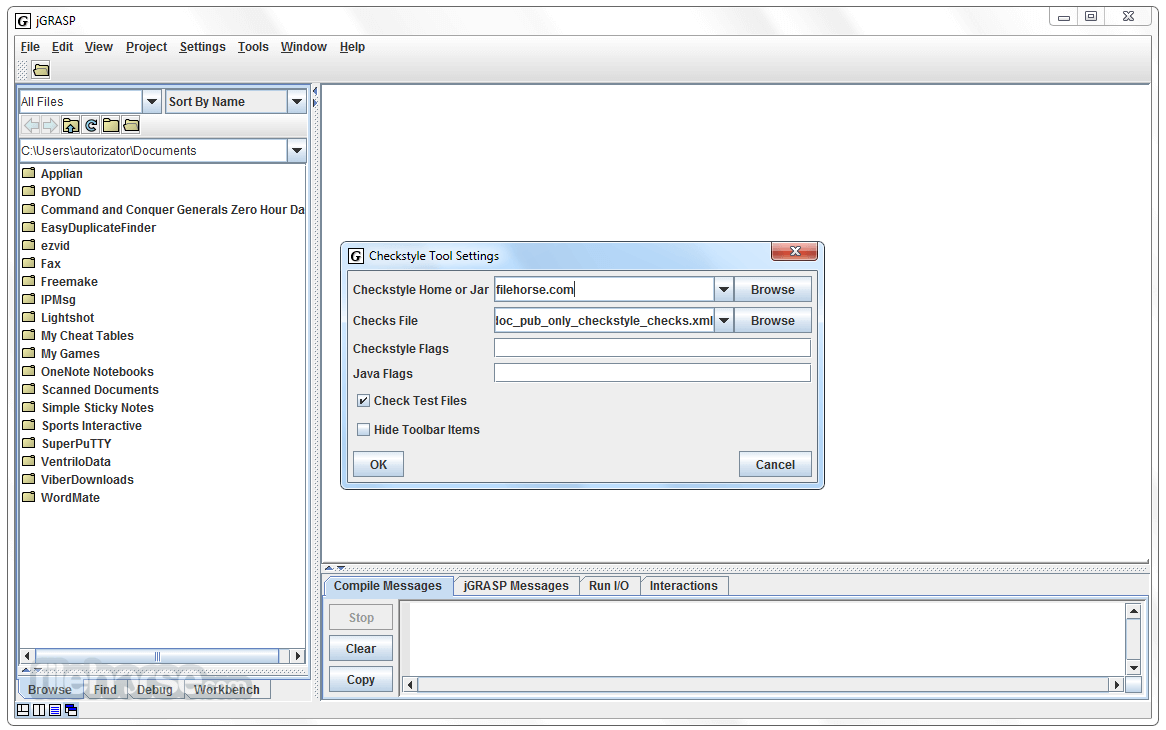This screenshot has height=730, width=1166.
Task: Click Browse next to Checkstyle Home or Jar
Action: tap(773, 289)
